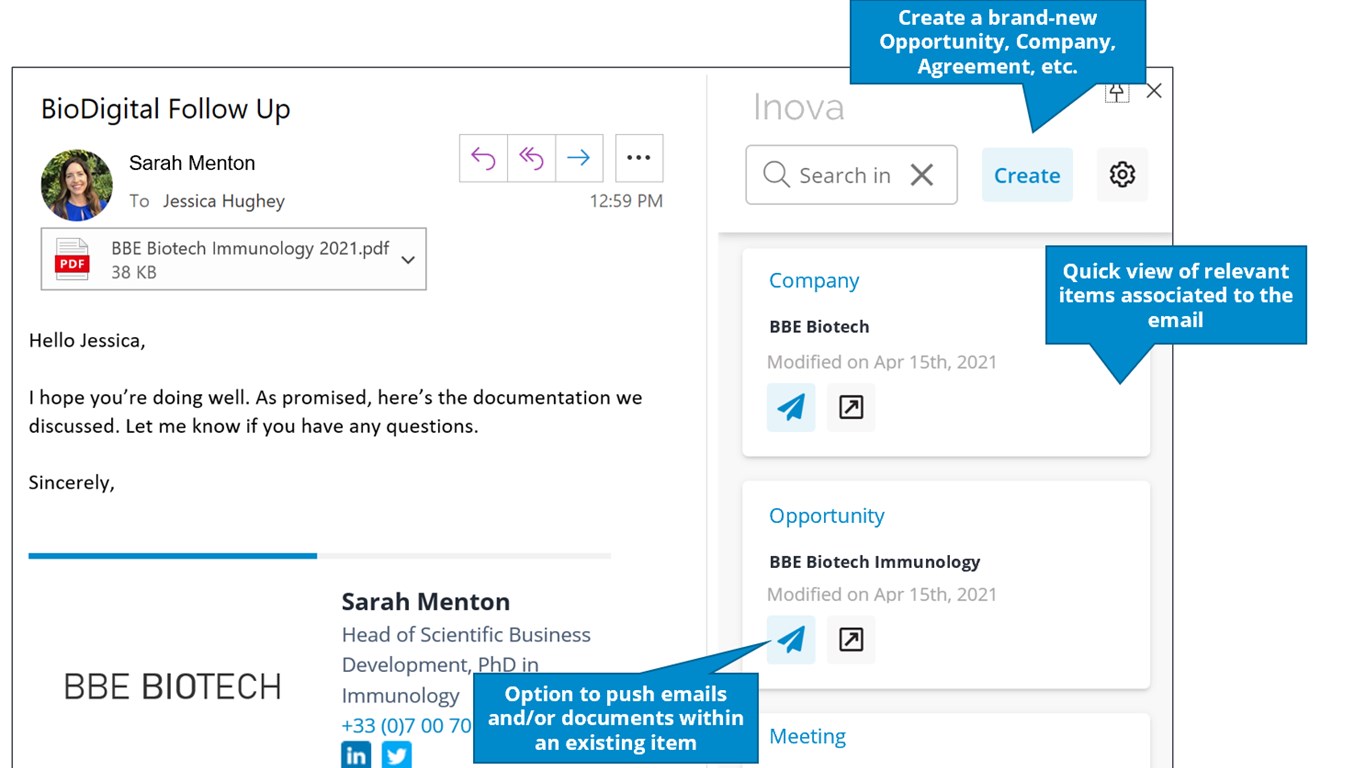
Task: Open Sarah Menton's Twitter profile
Action: pos(397,754)
